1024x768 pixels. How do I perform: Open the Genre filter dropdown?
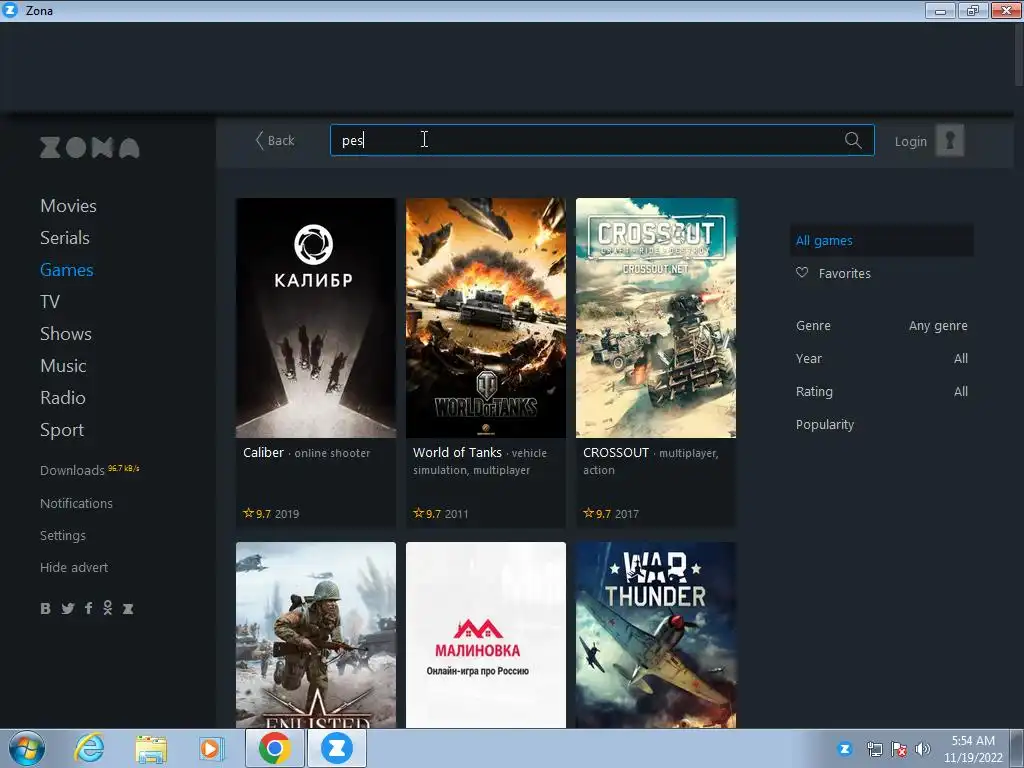point(882,325)
